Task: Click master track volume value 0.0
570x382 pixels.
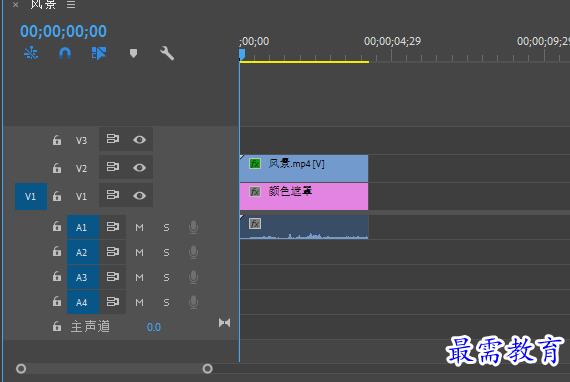Action: point(153,327)
